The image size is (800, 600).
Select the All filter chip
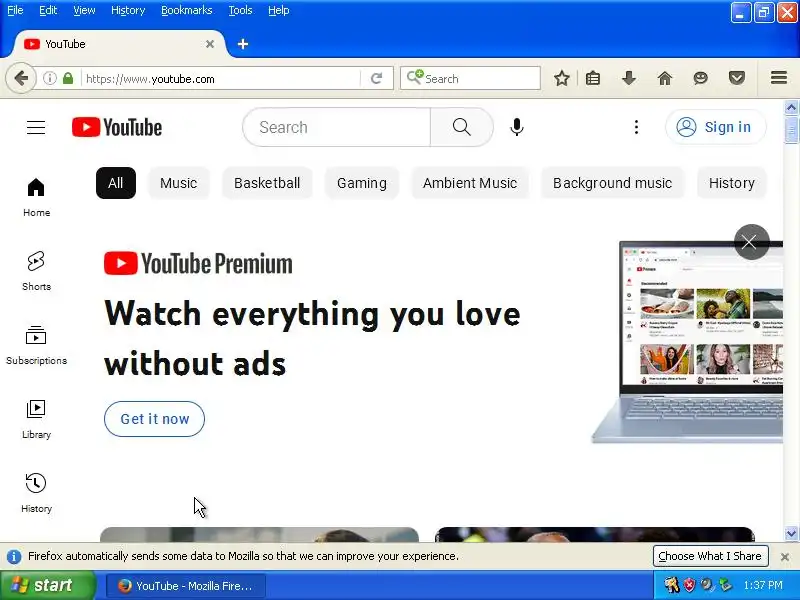pos(116,183)
